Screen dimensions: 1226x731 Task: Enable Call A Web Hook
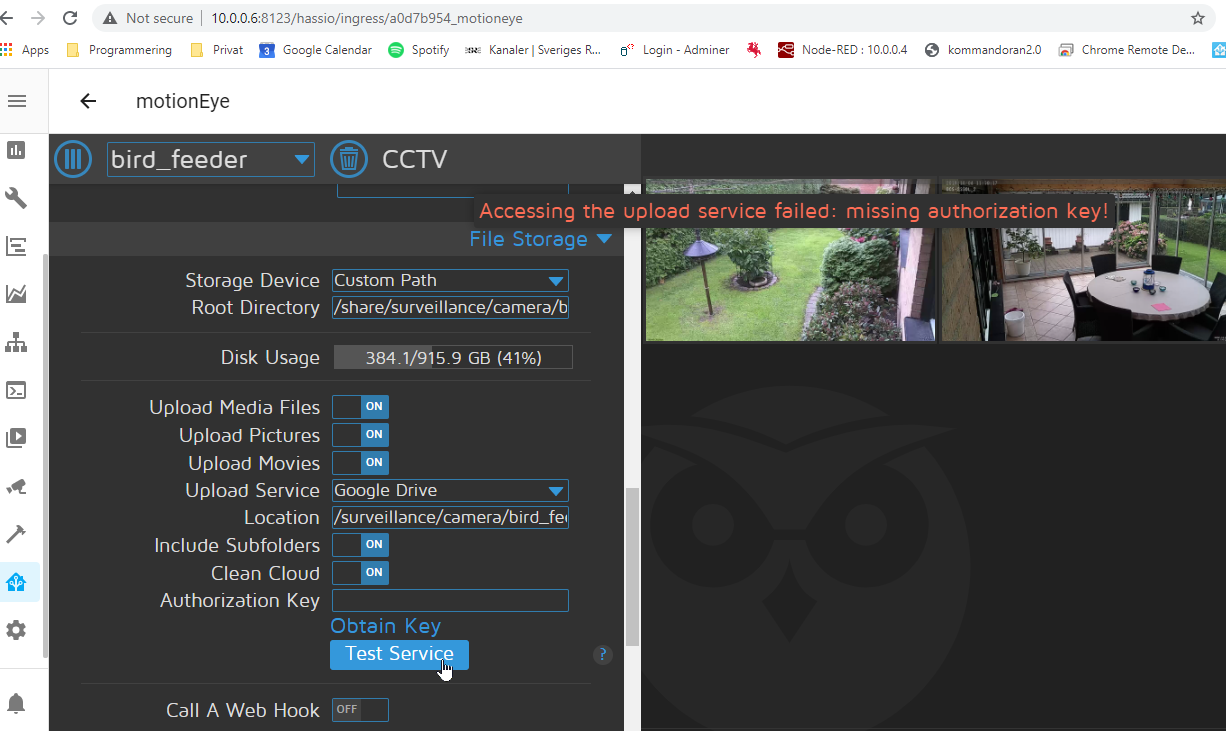pos(359,709)
